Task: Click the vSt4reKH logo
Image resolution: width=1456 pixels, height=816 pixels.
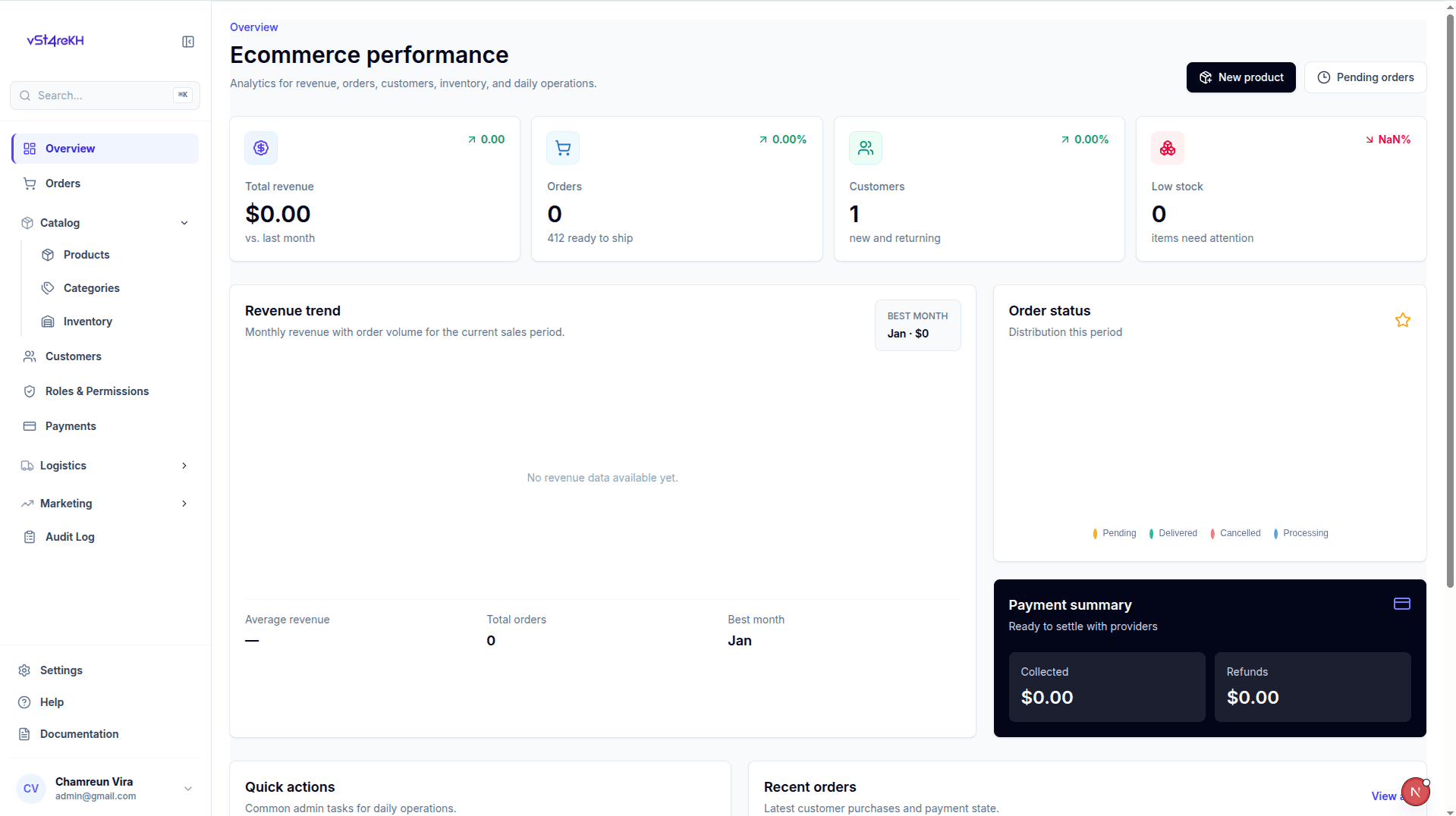Action: tap(55, 41)
